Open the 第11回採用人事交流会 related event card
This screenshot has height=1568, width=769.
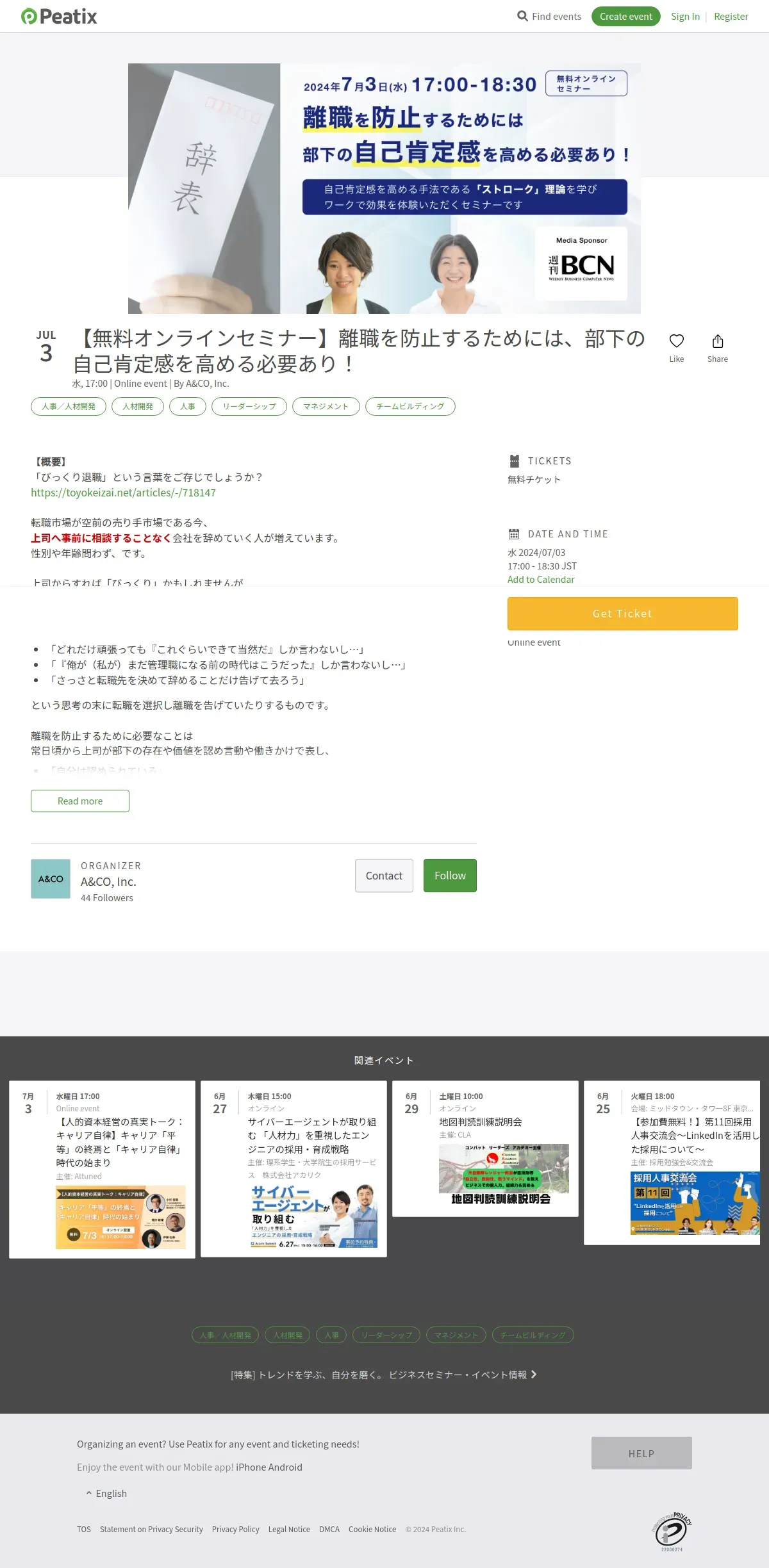coord(672,1163)
